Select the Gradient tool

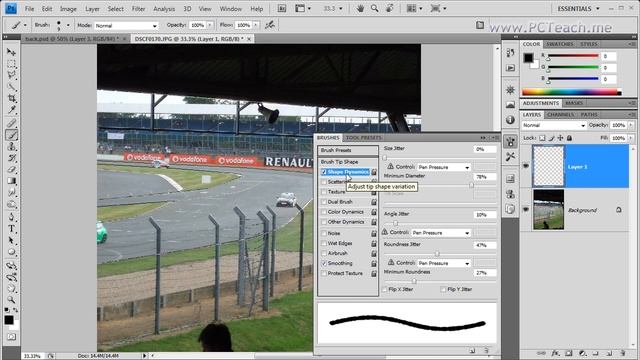tap(11, 181)
